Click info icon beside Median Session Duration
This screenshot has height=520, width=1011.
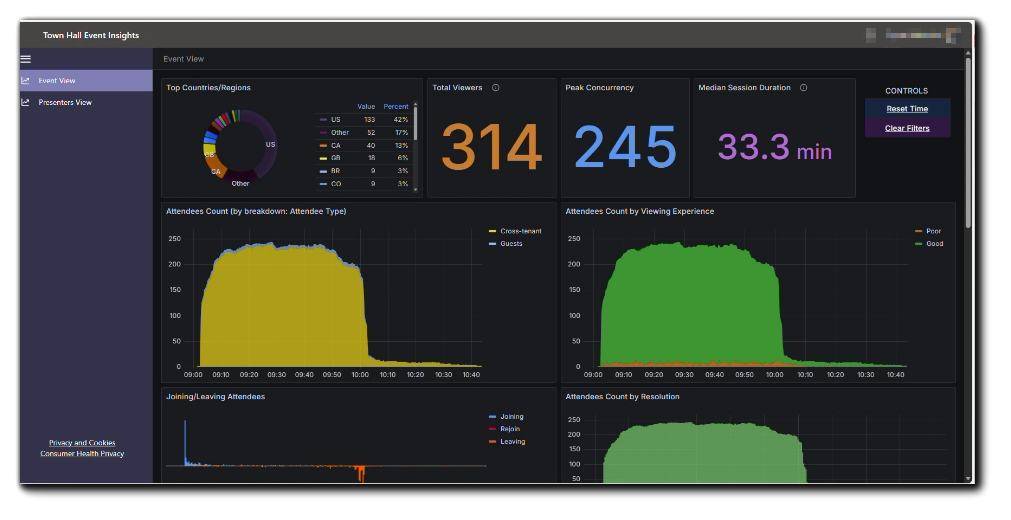(x=803, y=88)
